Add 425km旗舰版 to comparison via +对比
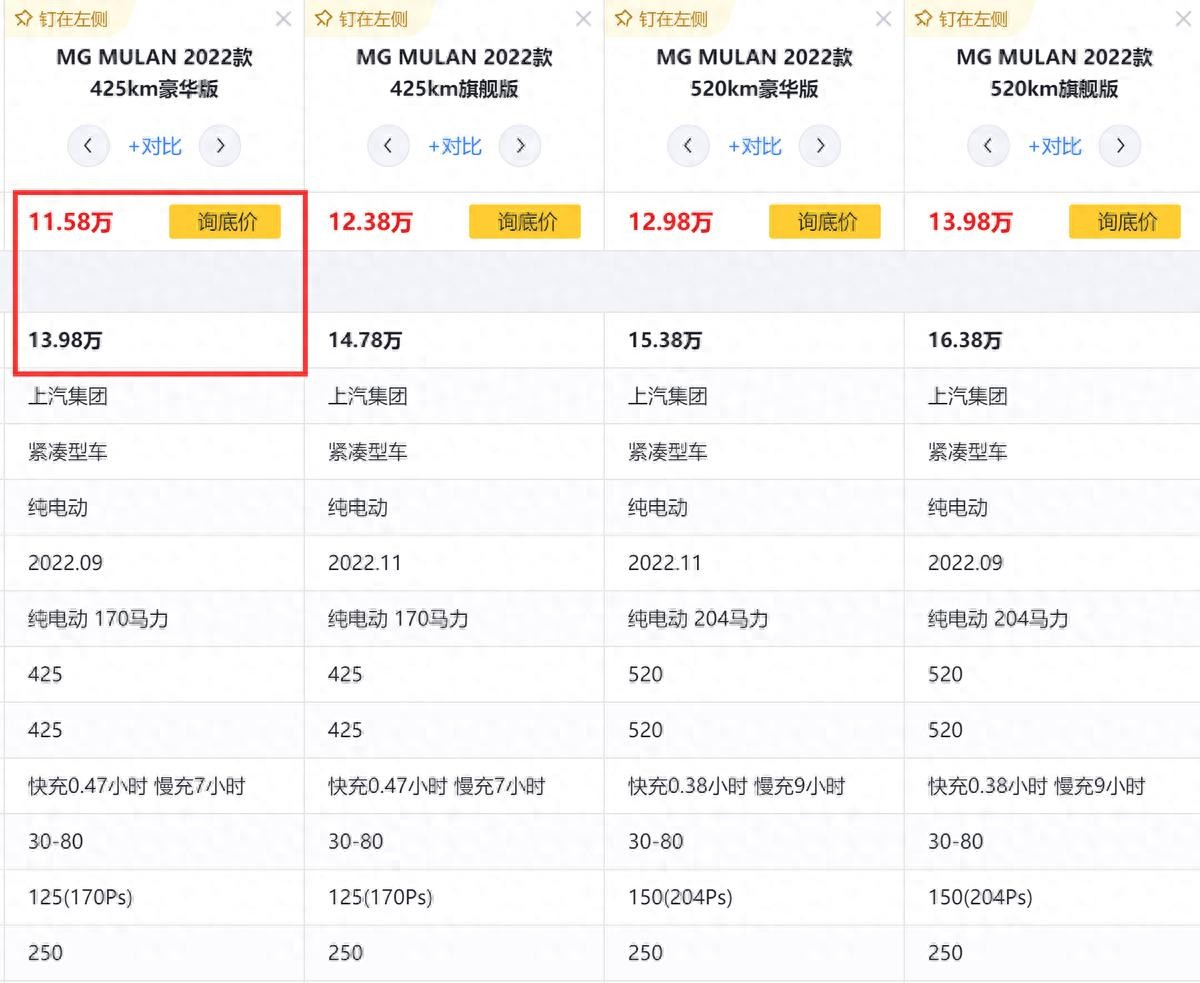1200x983 pixels. click(x=455, y=146)
